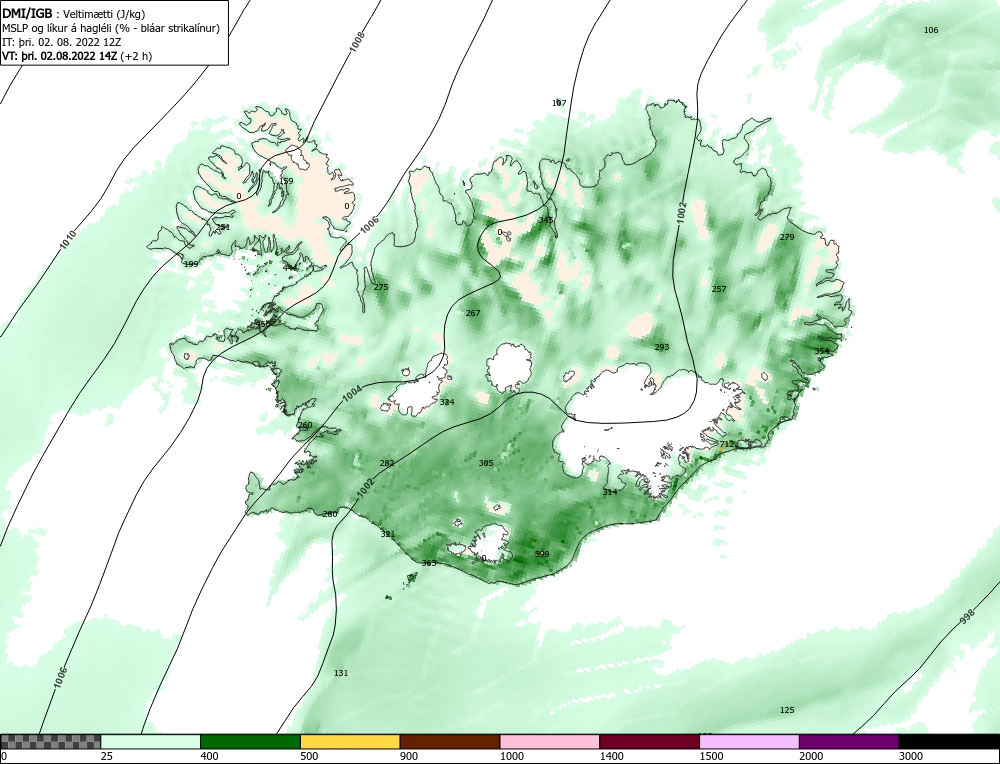The width and height of the screenshot is (1000, 764).
Task: Click the yellow 500–900 legend swatch
Action: pyautogui.click(x=350, y=742)
